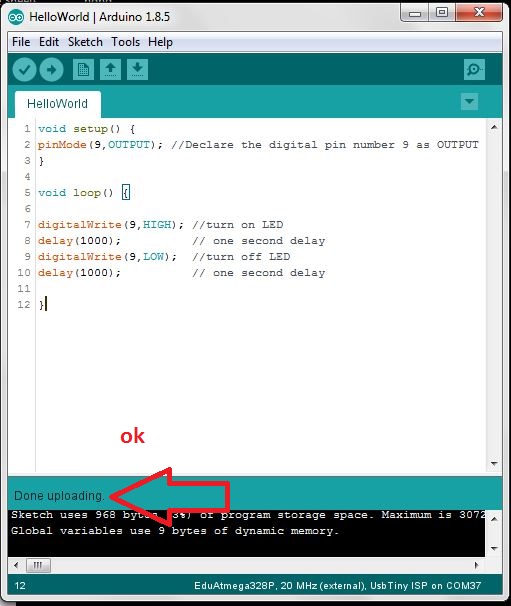Open a sketch with the up-arrow icon
Screen dimensions: 511x606
point(110,70)
